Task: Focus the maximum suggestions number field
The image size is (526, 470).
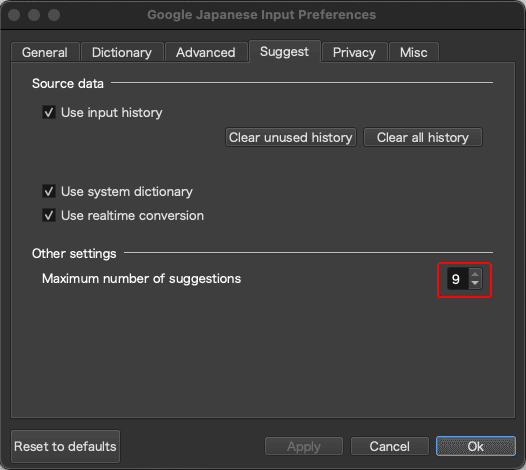Action: click(x=458, y=279)
